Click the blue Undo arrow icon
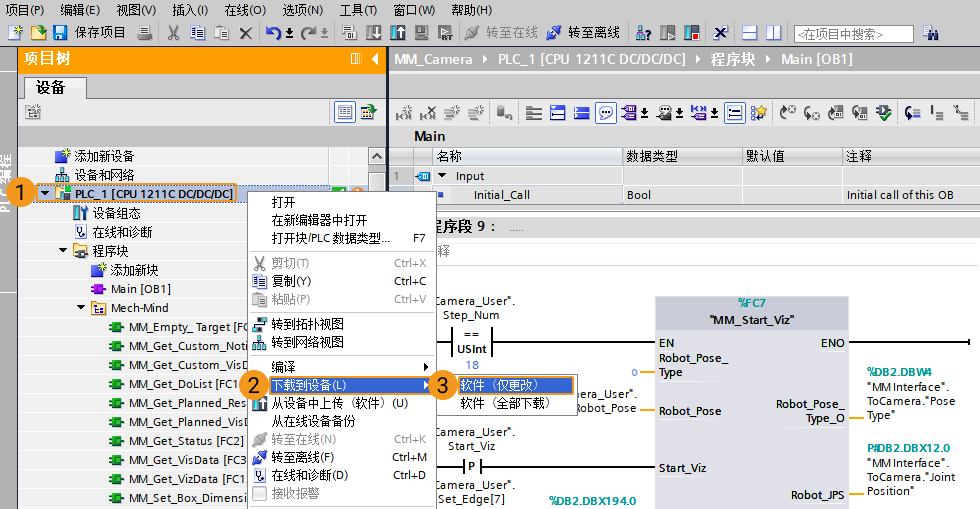Screen dimensions: 980x509 coord(273,33)
